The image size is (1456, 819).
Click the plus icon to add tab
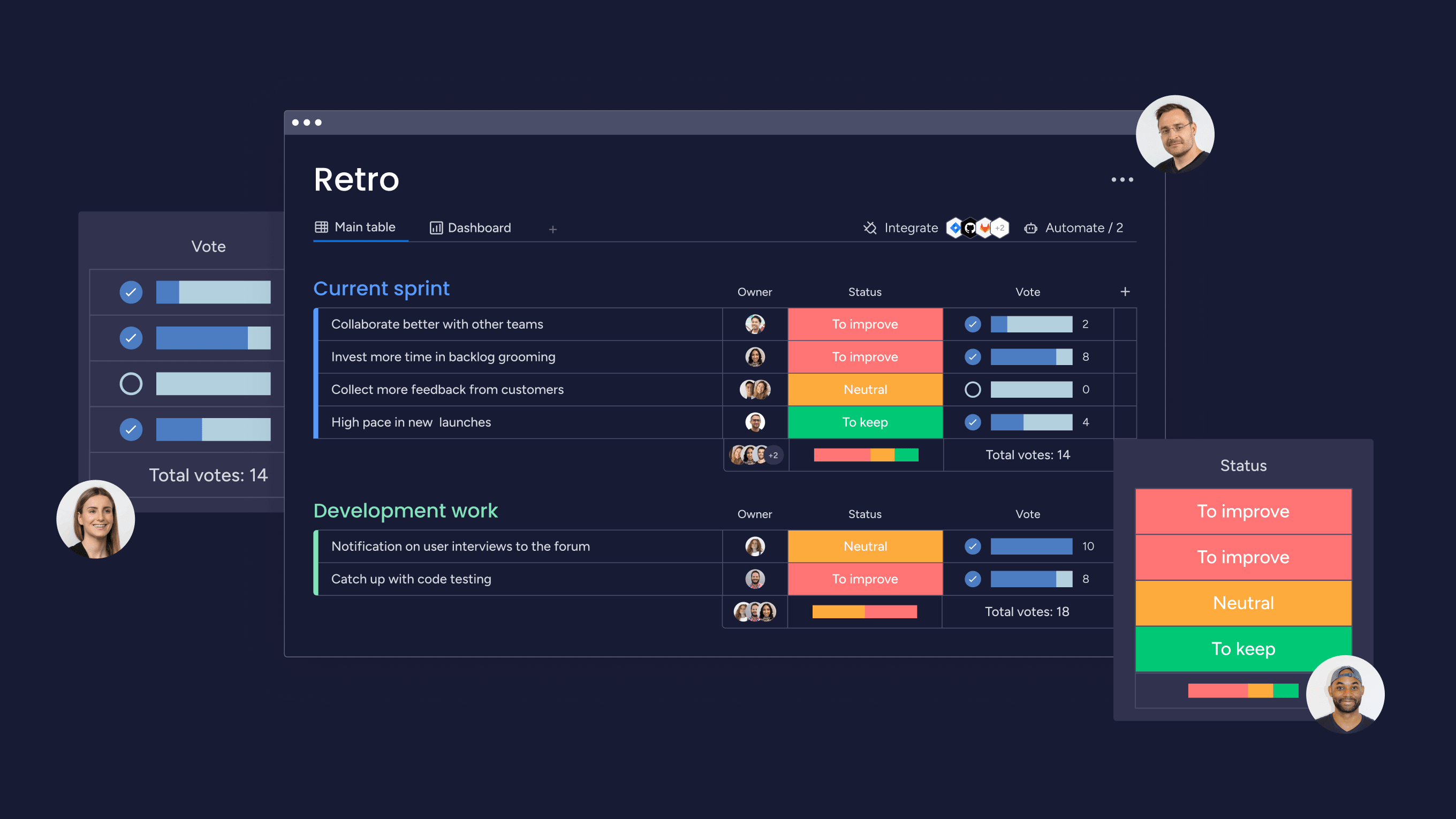coord(551,228)
